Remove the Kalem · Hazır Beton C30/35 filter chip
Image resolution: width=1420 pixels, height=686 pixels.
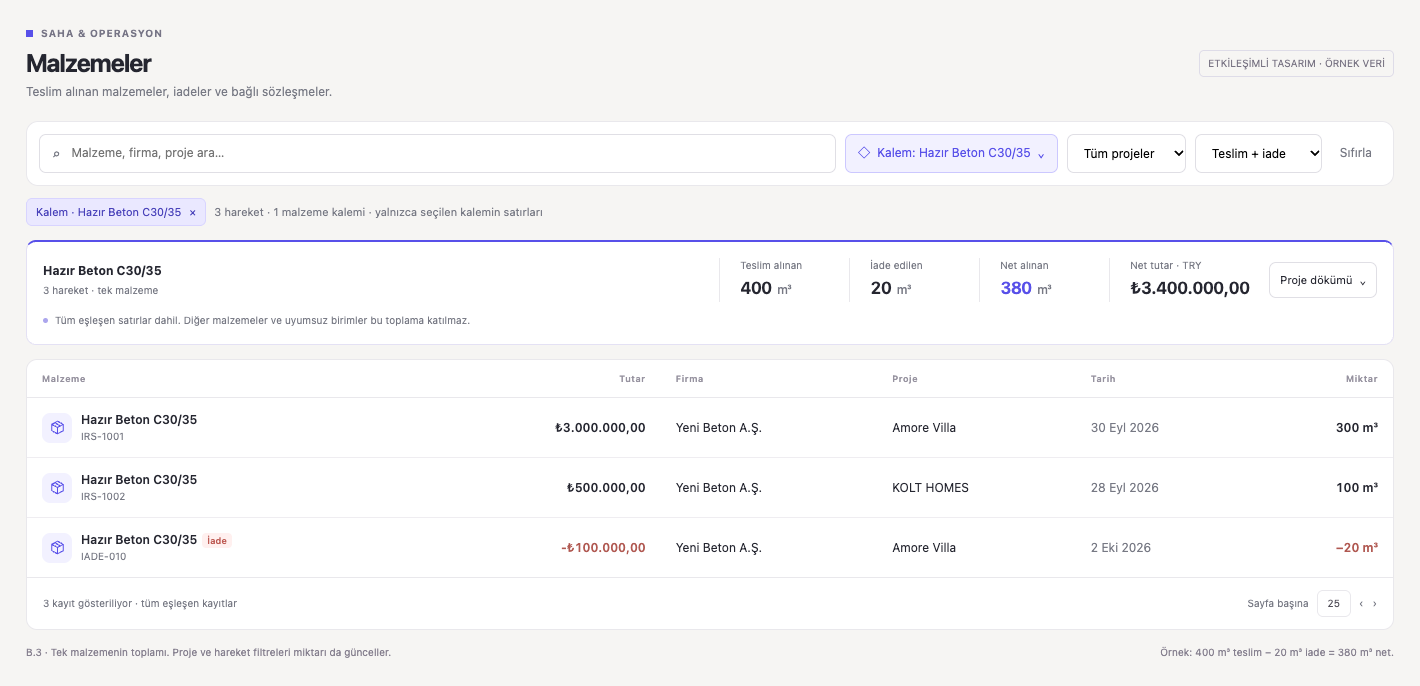pos(193,212)
